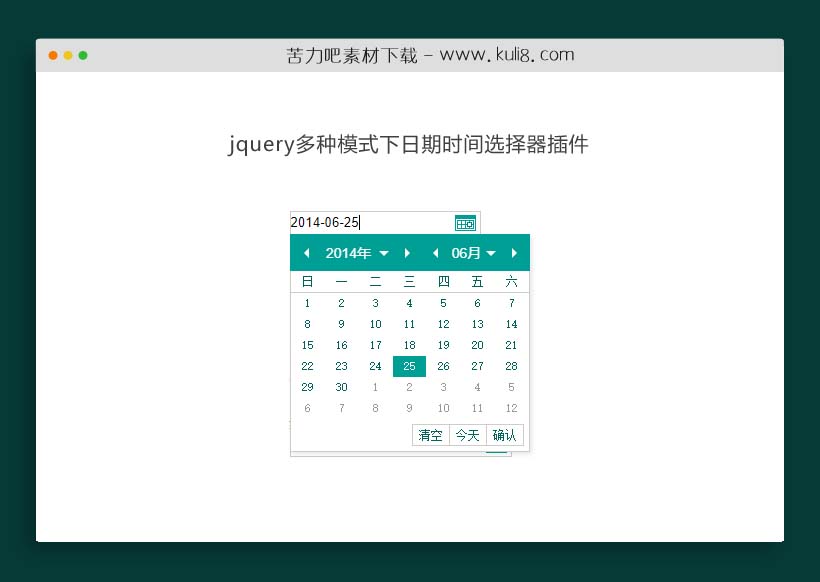Click the next month arrow
The image size is (820, 582).
(514, 253)
